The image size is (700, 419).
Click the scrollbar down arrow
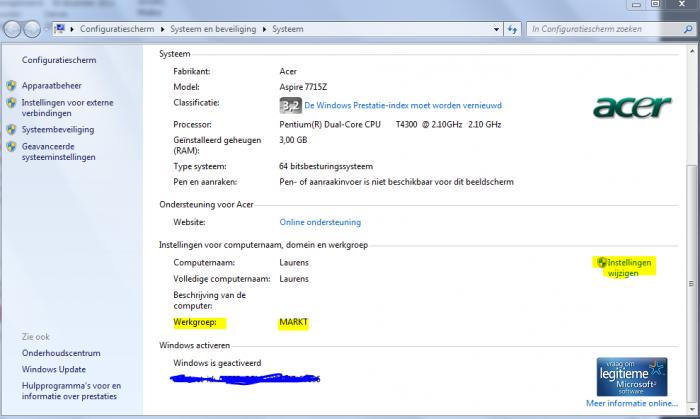click(x=692, y=408)
